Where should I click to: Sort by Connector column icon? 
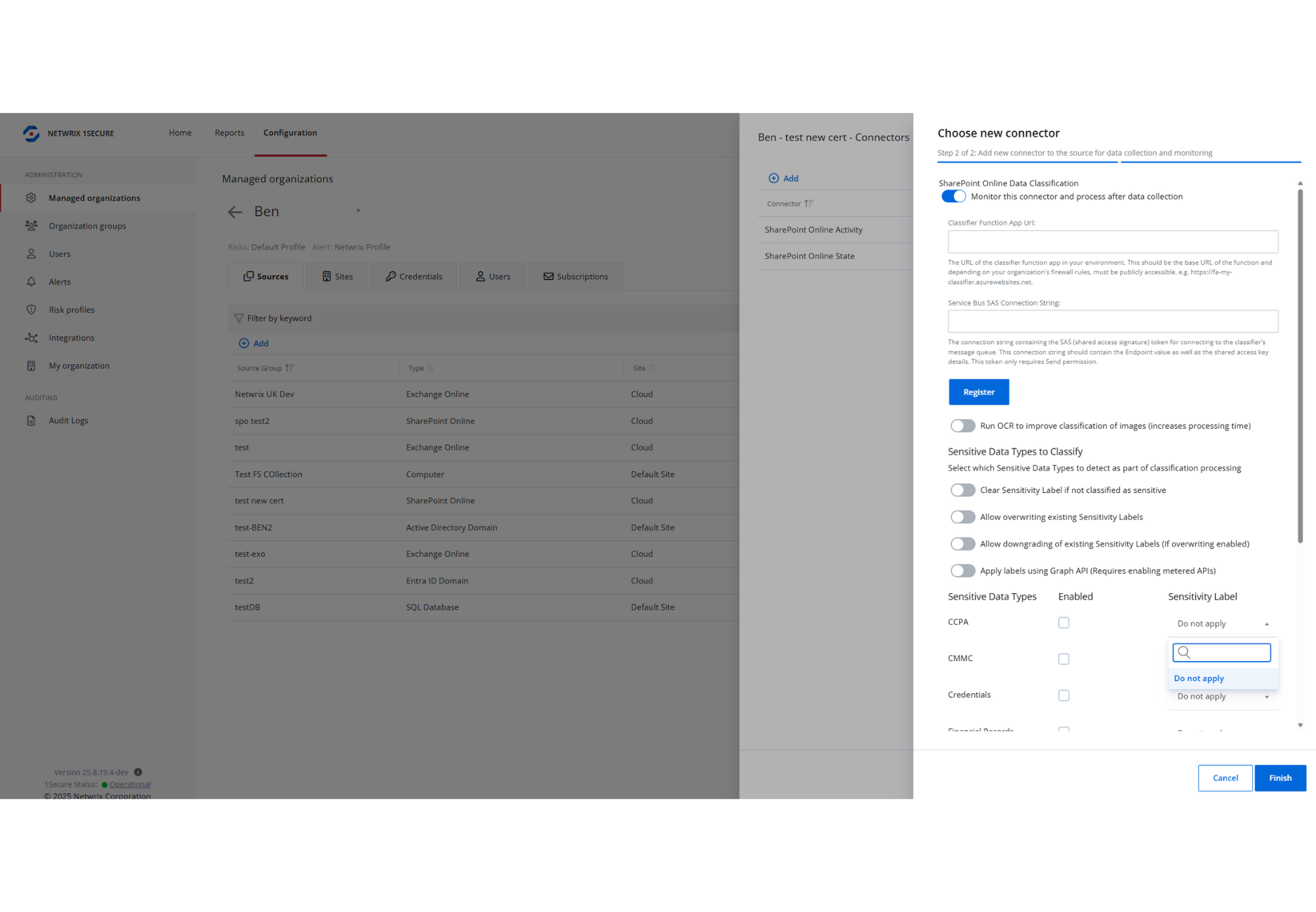click(809, 204)
